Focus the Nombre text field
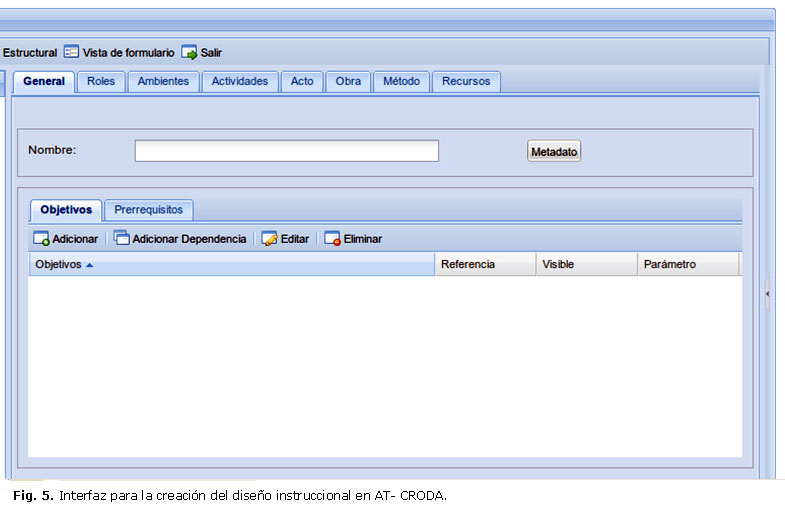Image resolution: width=785 pixels, height=521 pixels. tap(286, 151)
